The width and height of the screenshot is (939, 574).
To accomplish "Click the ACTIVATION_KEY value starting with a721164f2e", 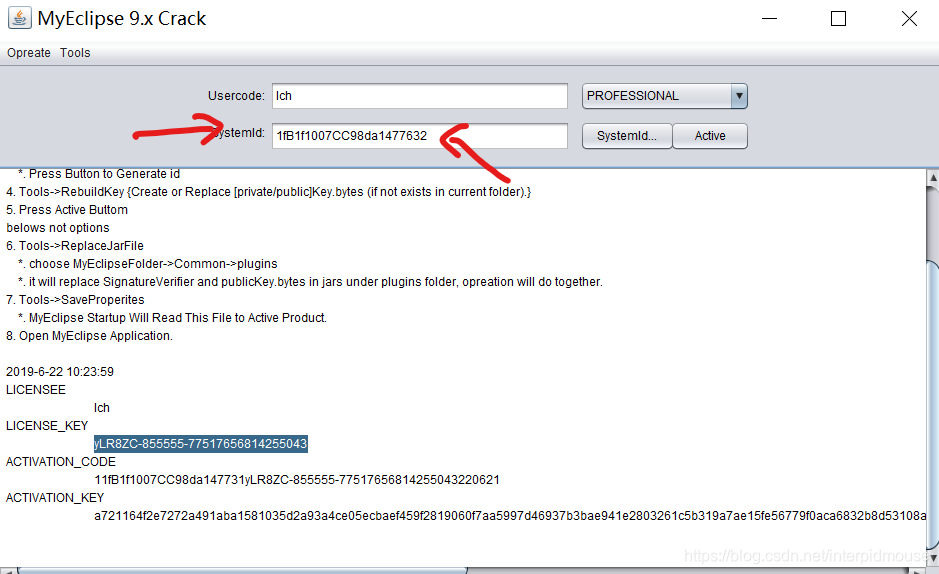I will (510, 516).
